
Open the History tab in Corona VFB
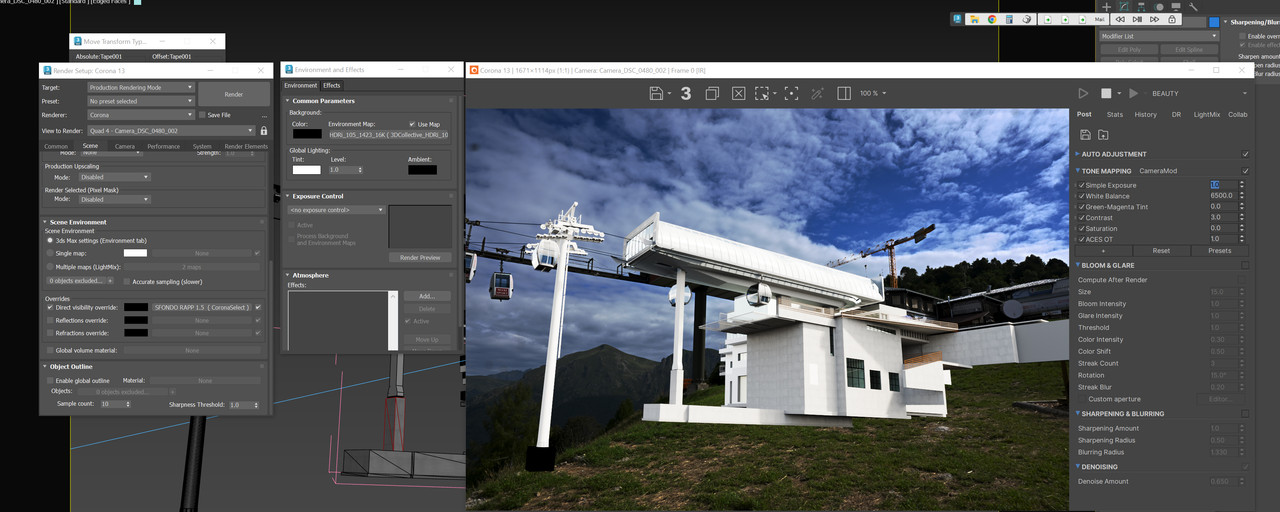click(x=1145, y=114)
